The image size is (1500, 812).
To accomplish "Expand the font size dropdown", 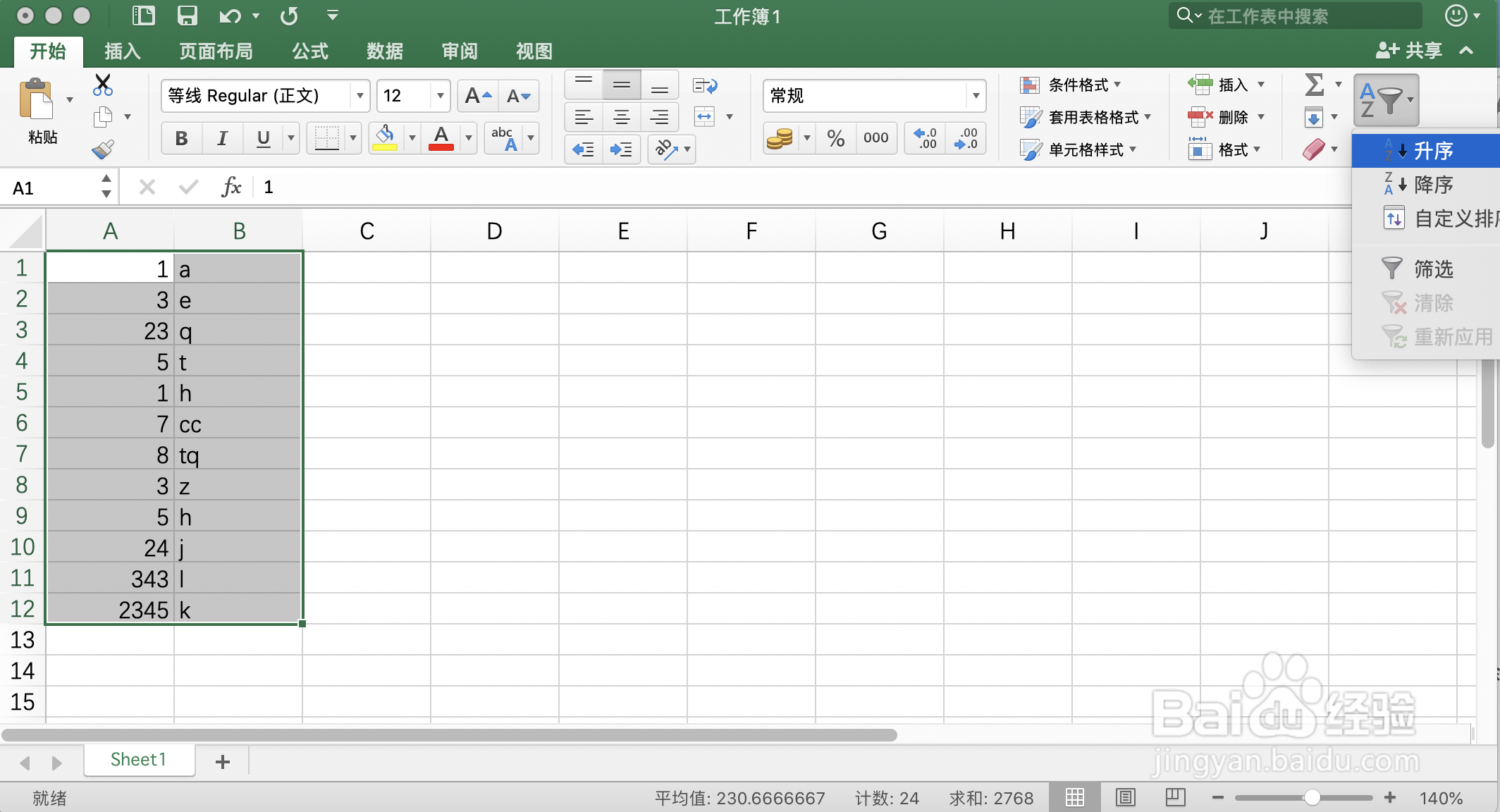I will (440, 96).
